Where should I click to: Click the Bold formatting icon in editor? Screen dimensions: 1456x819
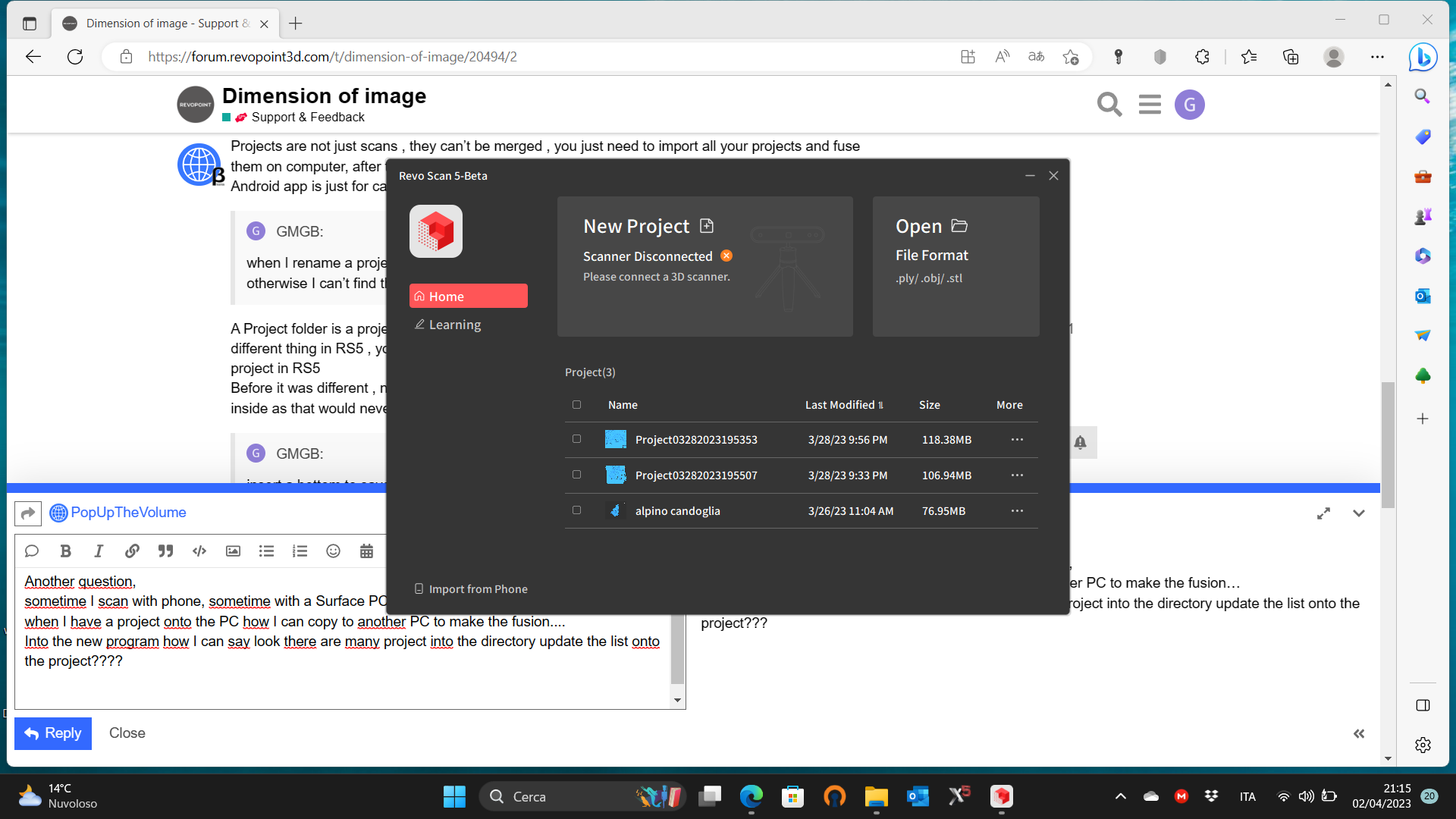click(66, 551)
